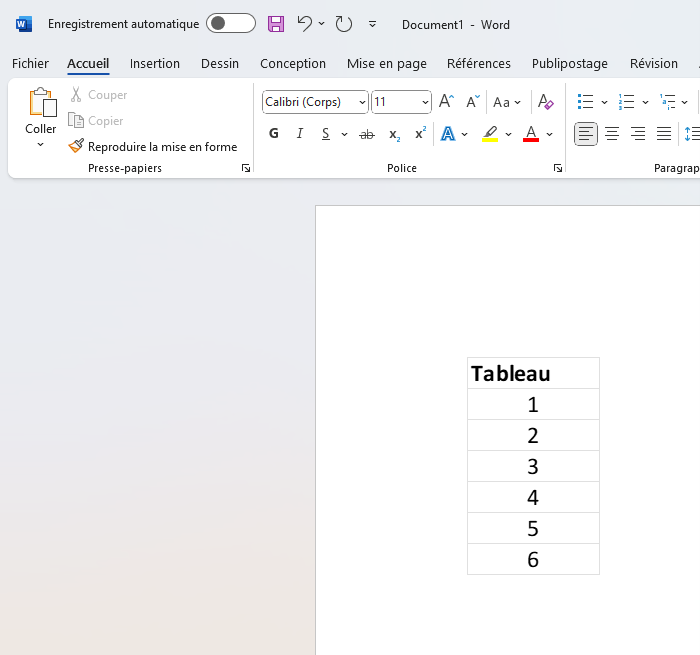Open bullet list style dropdown

click(x=604, y=102)
